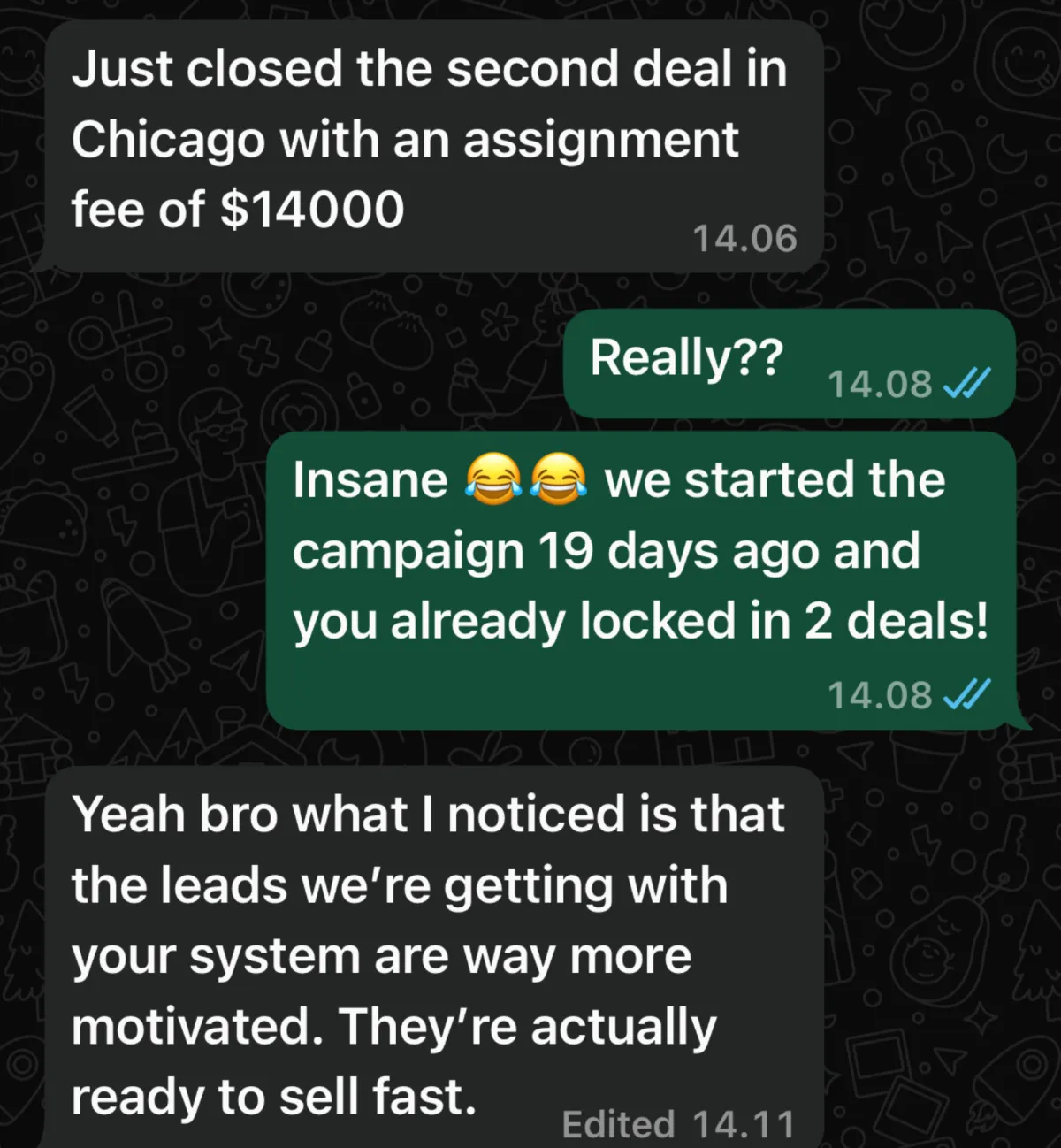The image size is (1061, 1148).
Task: Tap the second laughing emoji in the message
Action: (x=558, y=478)
